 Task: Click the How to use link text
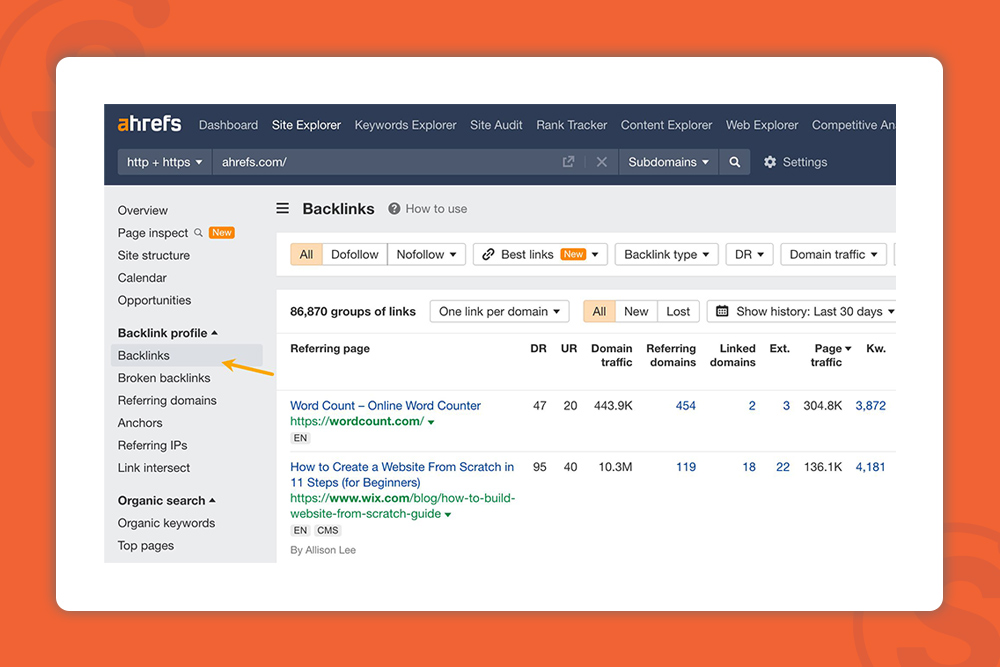tap(436, 209)
